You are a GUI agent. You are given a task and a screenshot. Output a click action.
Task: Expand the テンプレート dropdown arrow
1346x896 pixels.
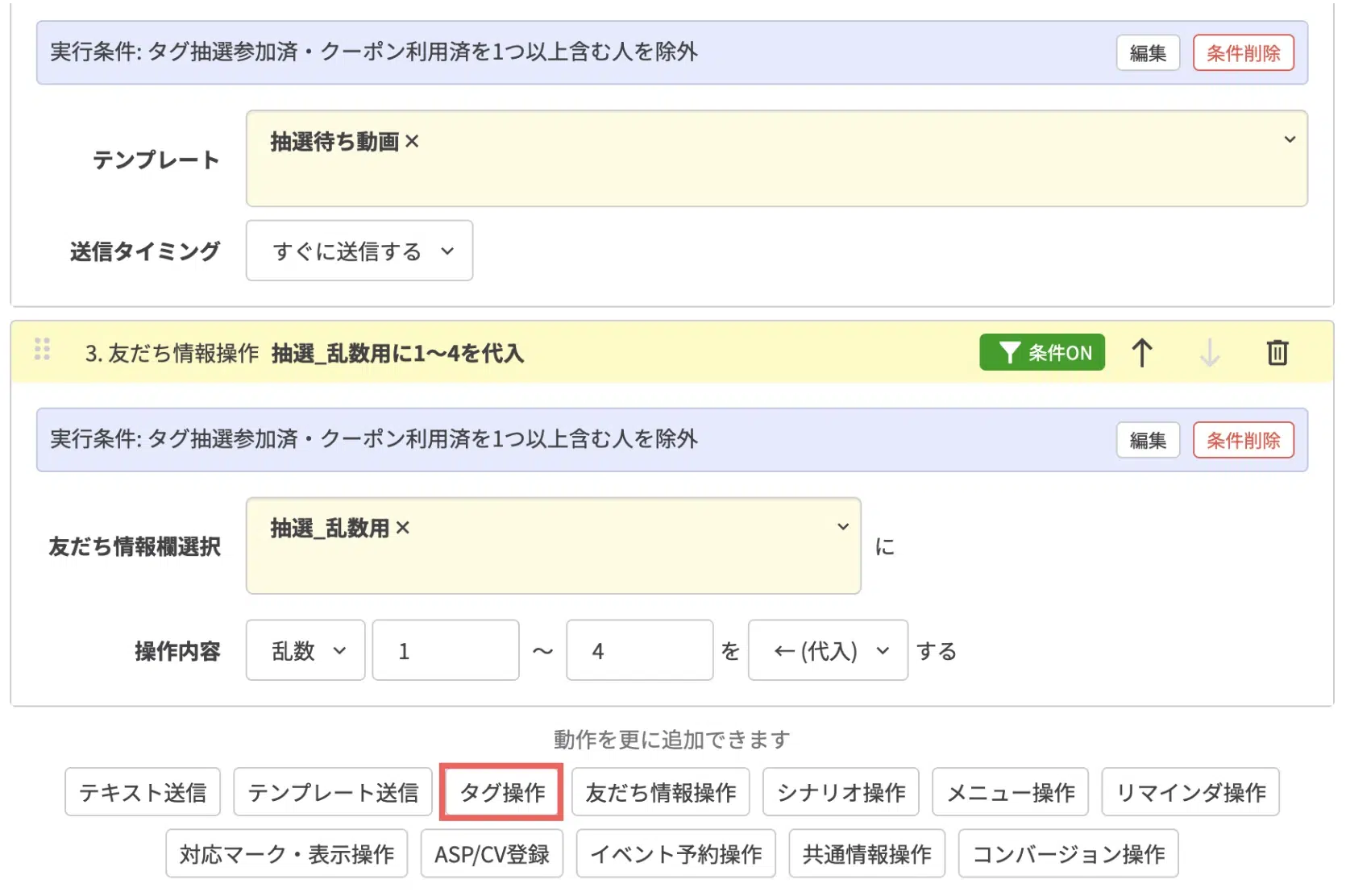click(1289, 139)
